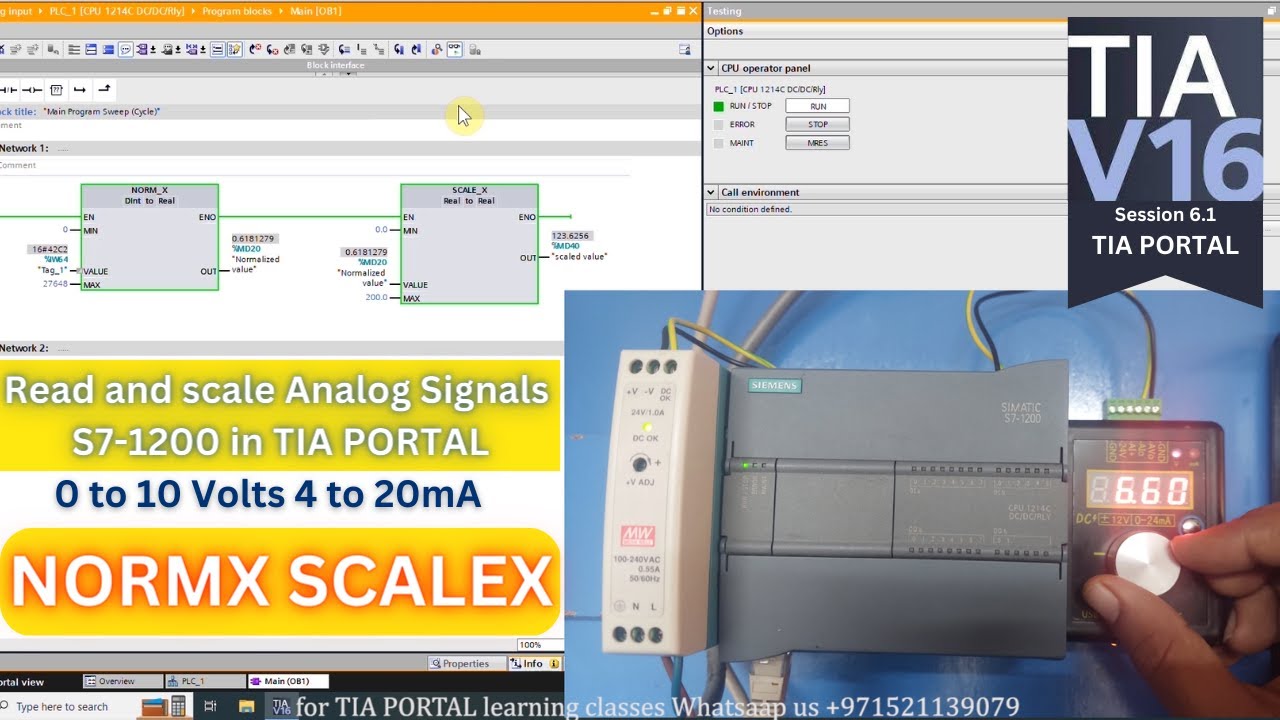Screen dimensions: 1280x720
Task: Click the 200.0 MAX input of SCALE_X
Action: click(x=376, y=297)
